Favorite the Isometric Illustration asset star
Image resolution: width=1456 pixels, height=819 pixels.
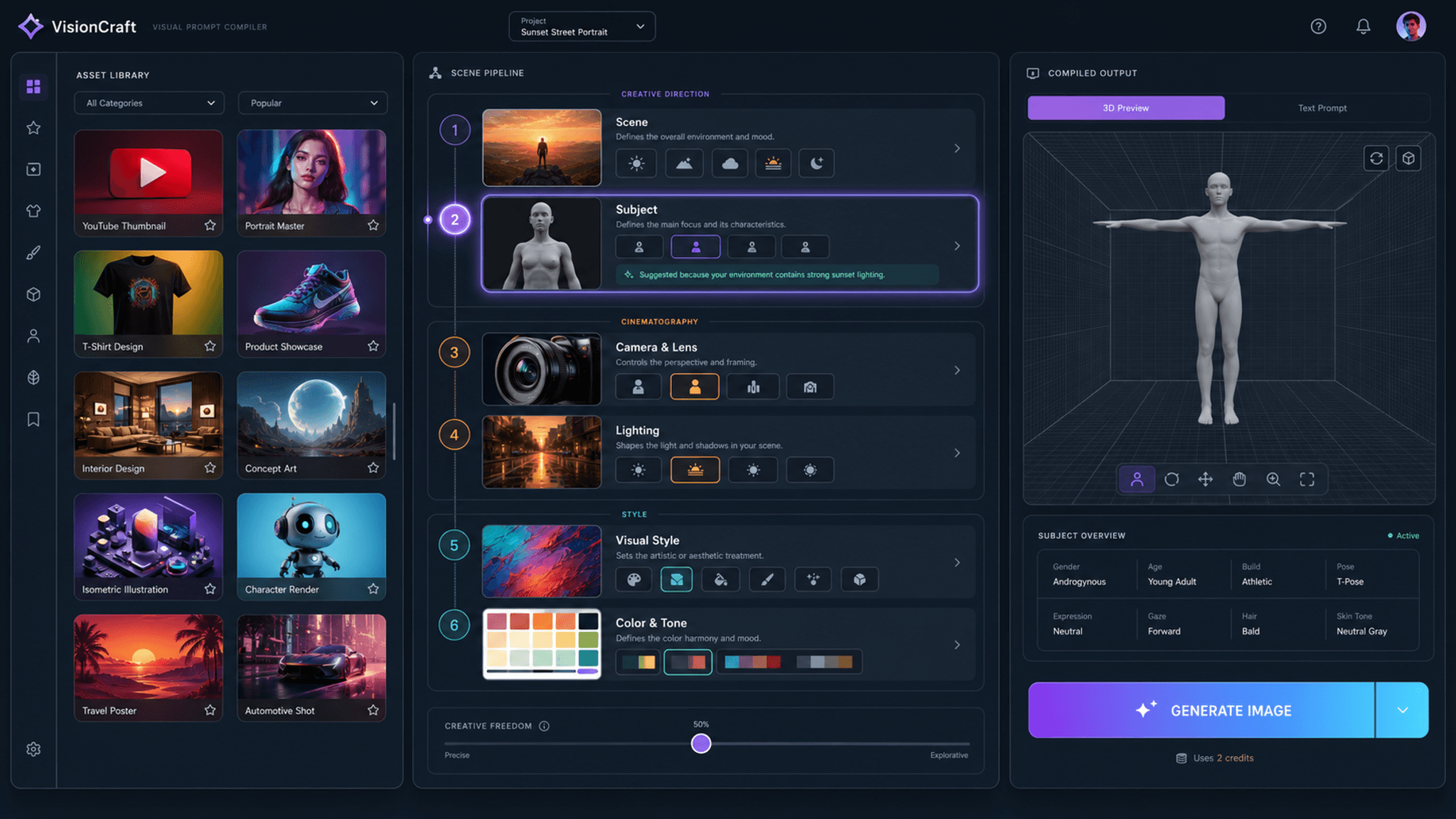pyautogui.click(x=210, y=589)
